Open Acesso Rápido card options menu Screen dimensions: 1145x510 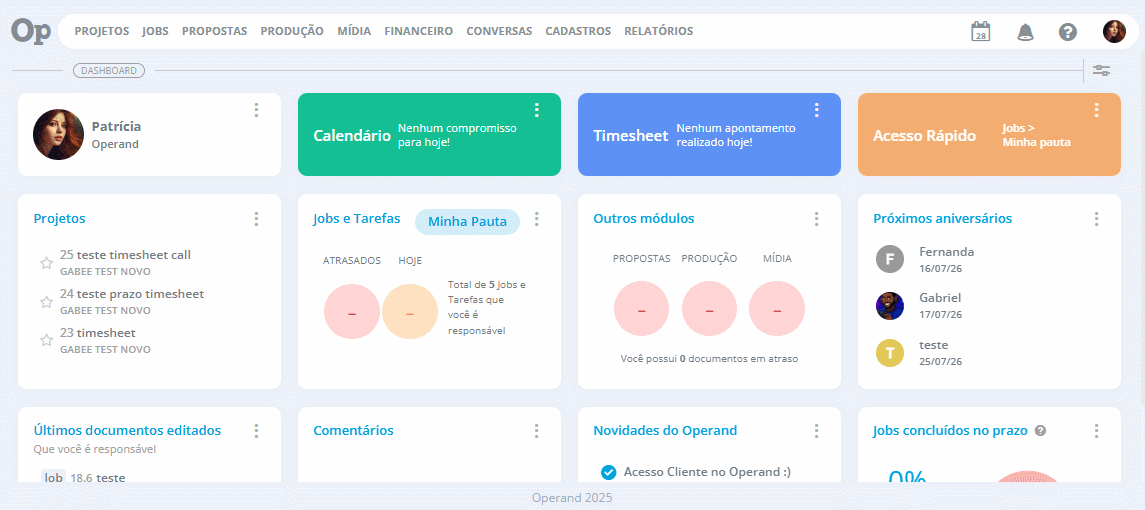pyautogui.click(x=1096, y=110)
